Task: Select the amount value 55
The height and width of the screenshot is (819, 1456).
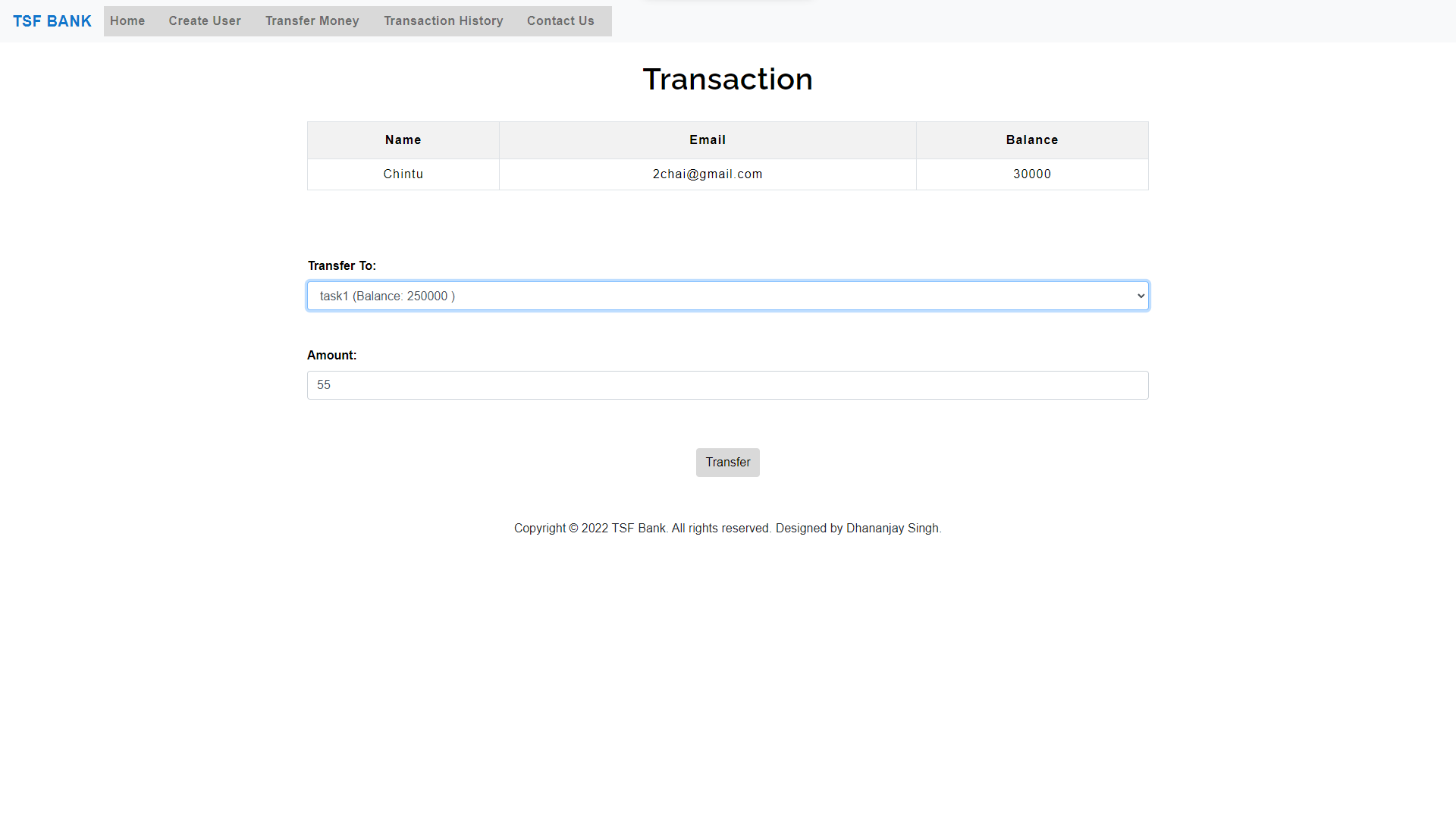Action: (324, 385)
